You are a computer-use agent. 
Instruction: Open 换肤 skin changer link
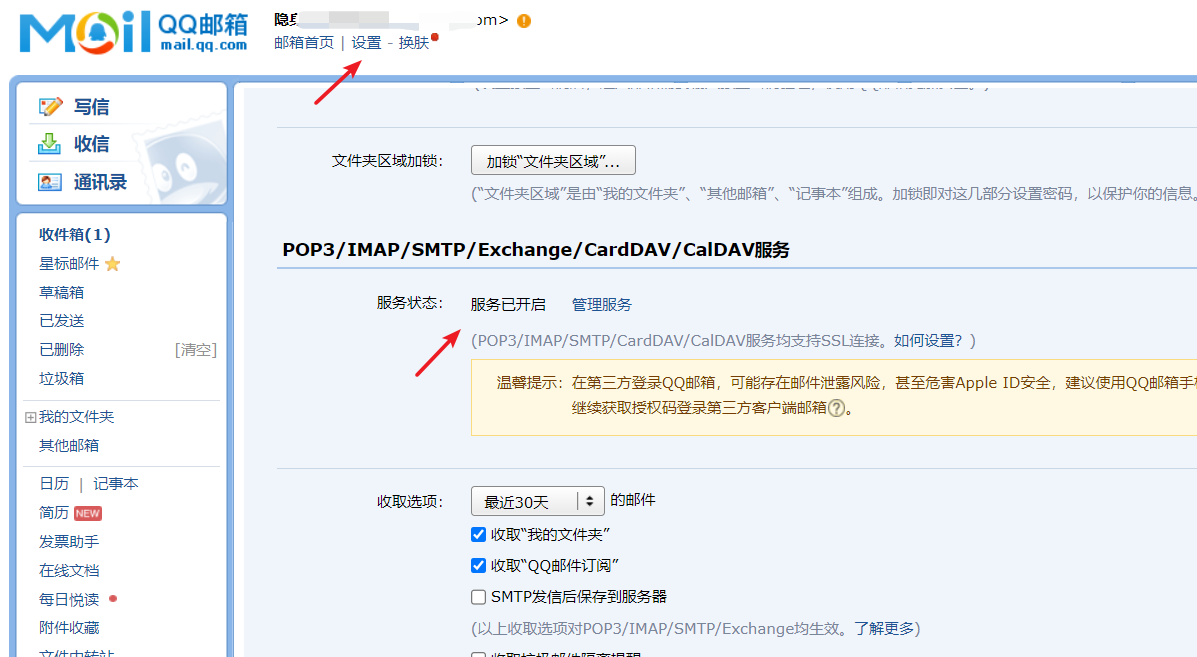click(x=414, y=43)
